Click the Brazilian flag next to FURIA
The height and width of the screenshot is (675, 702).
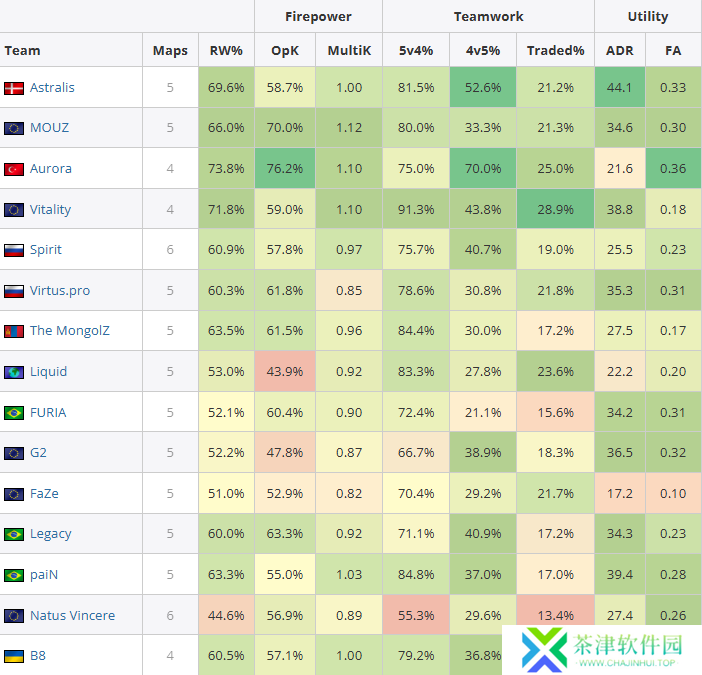tap(14, 412)
